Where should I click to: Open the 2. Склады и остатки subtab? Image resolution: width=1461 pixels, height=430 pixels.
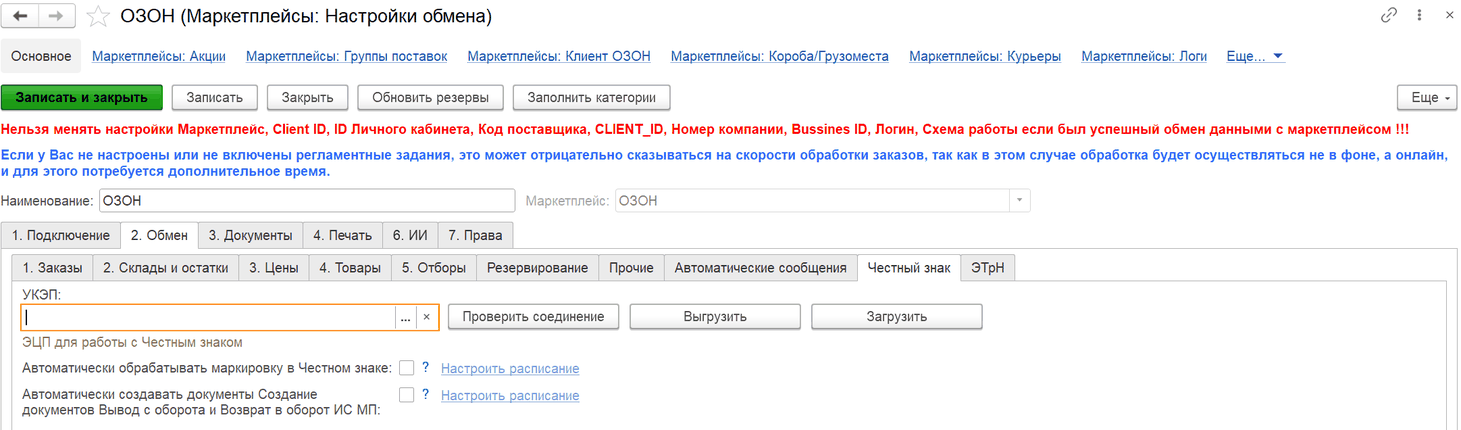[166, 267]
